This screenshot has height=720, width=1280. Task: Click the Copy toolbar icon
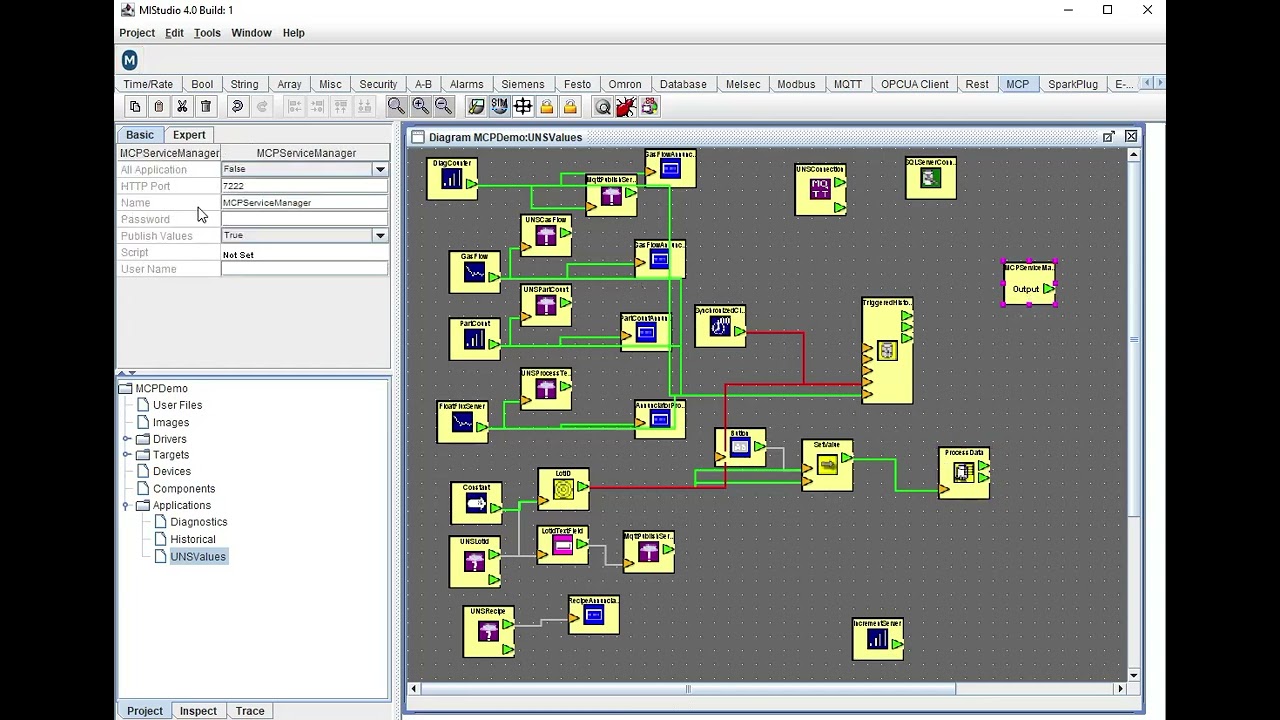[x=135, y=107]
